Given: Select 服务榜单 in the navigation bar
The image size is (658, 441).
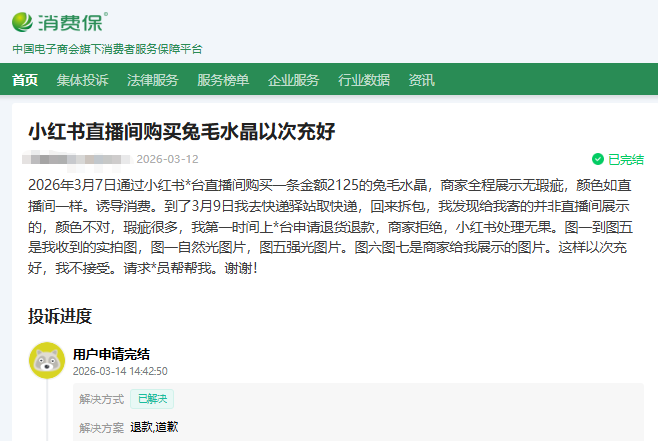Looking at the screenshot, I should 223,81.
